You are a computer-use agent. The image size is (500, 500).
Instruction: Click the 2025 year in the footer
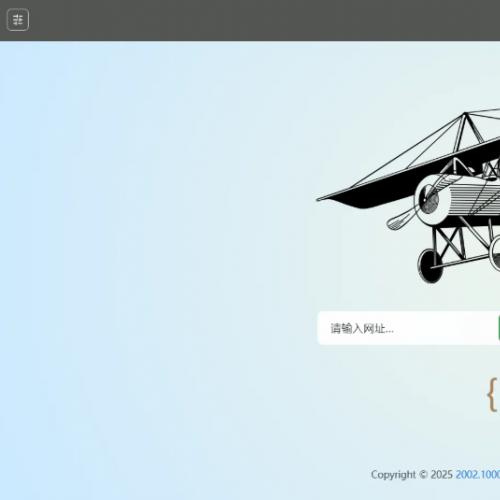point(441,474)
